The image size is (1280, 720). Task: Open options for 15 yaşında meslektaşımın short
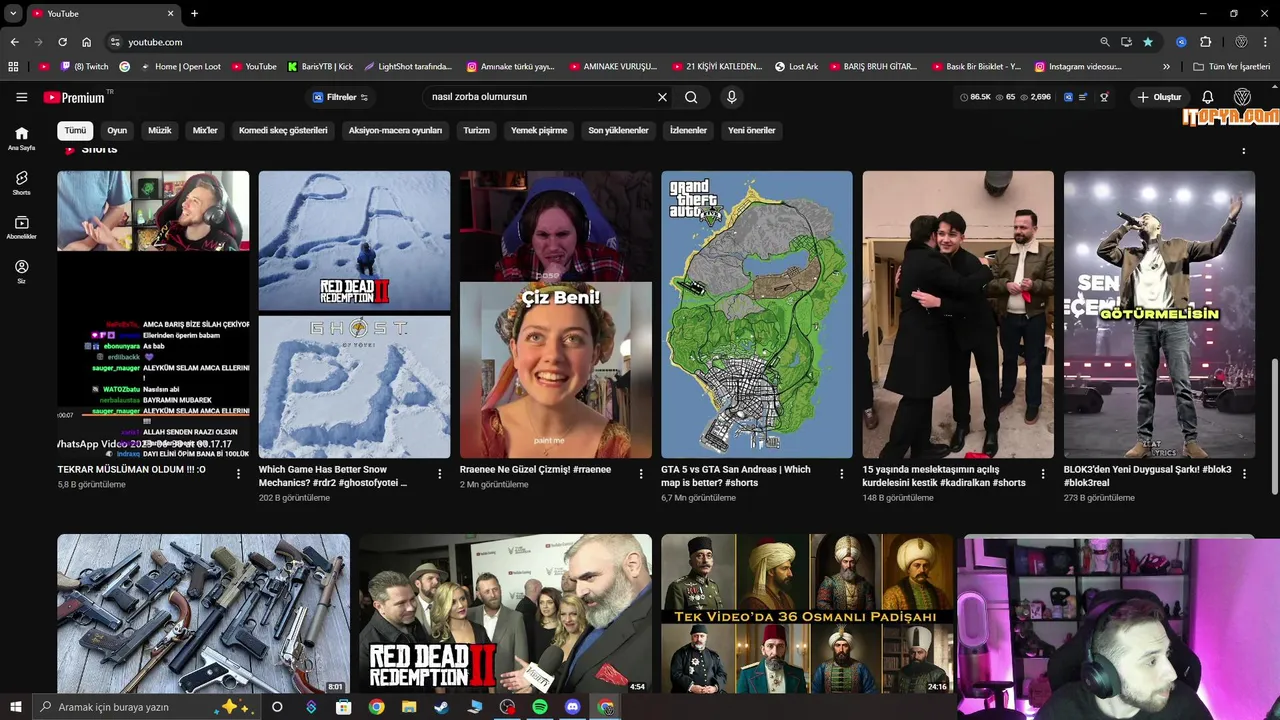(x=1043, y=474)
